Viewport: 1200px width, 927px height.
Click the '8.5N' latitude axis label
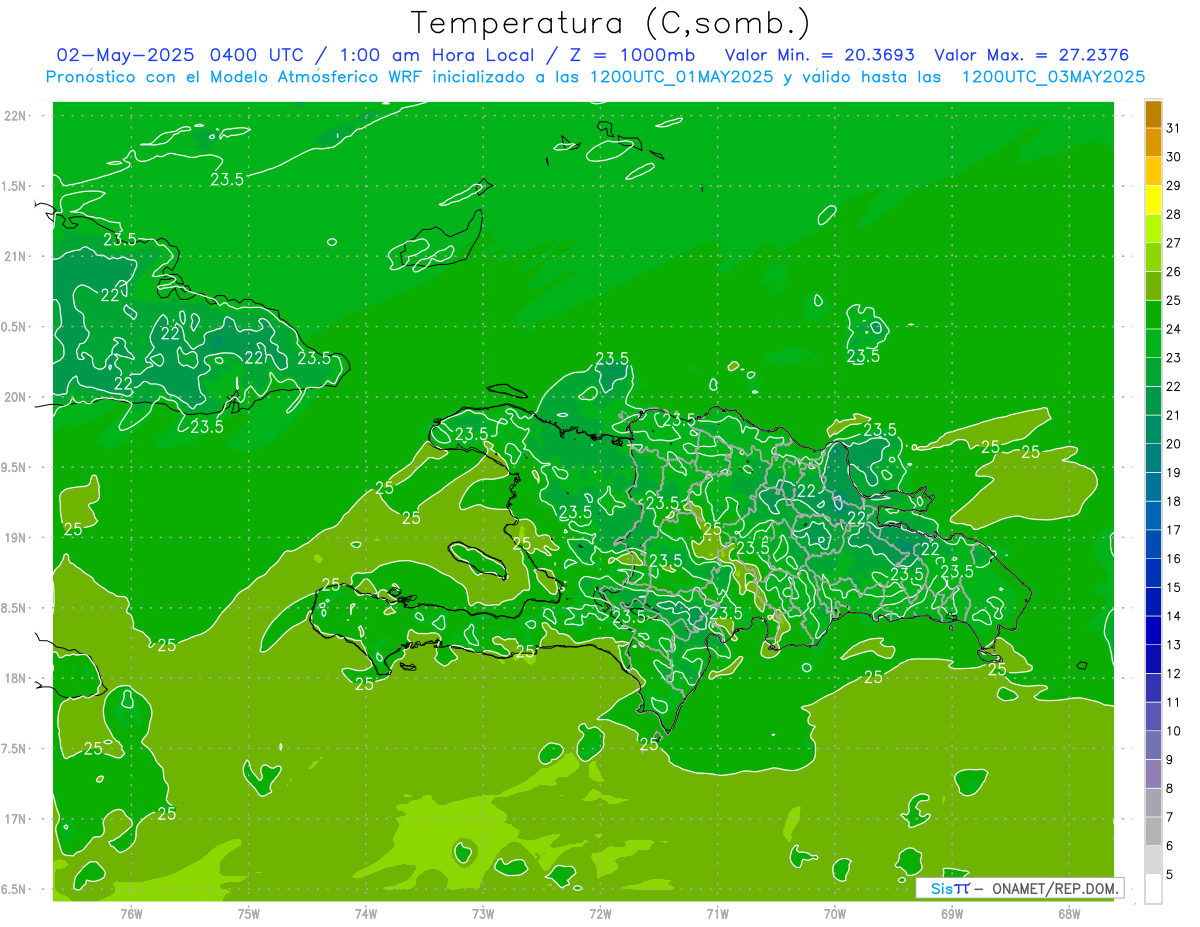click(x=15, y=608)
